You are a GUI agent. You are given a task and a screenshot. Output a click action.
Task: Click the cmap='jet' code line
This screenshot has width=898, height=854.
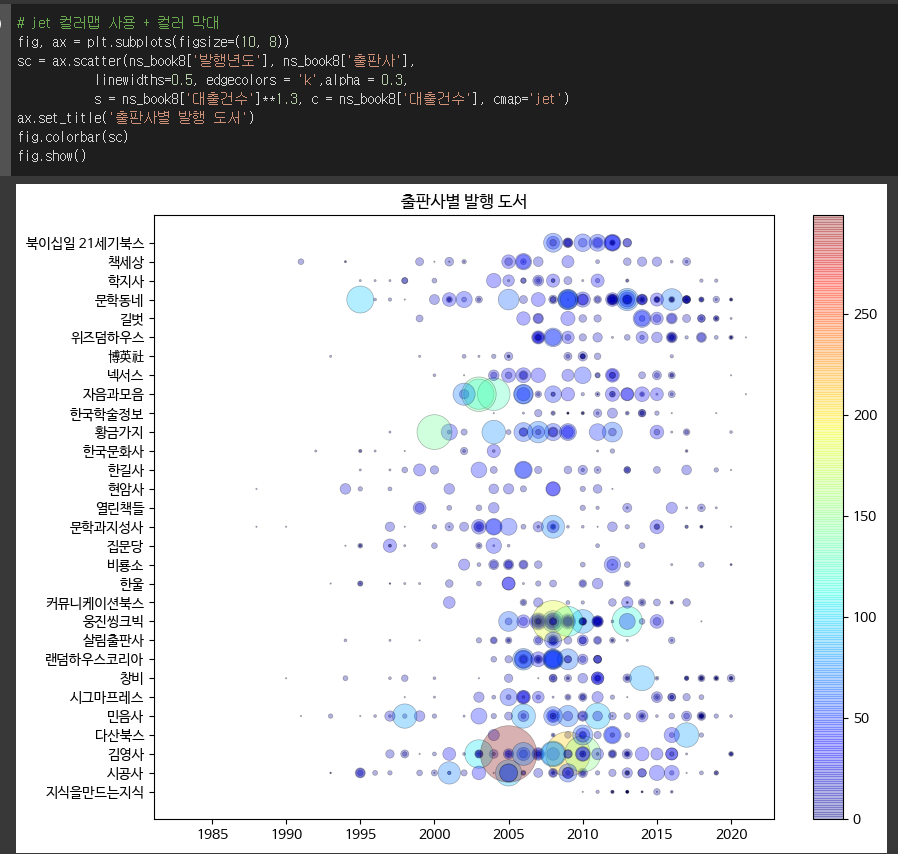point(332,99)
